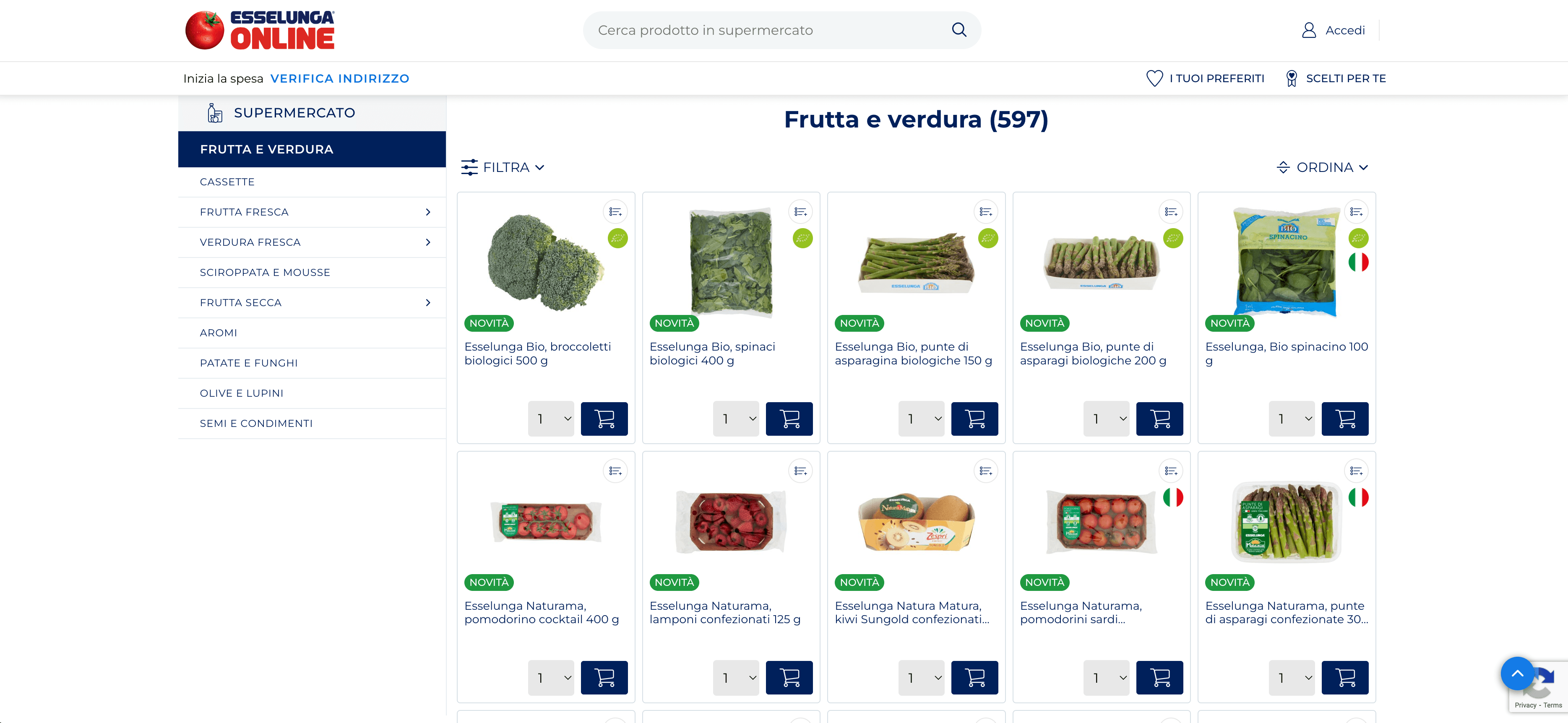Select the Patate e Funghi category
Viewport: 1568px width, 723px height.
(x=312, y=363)
